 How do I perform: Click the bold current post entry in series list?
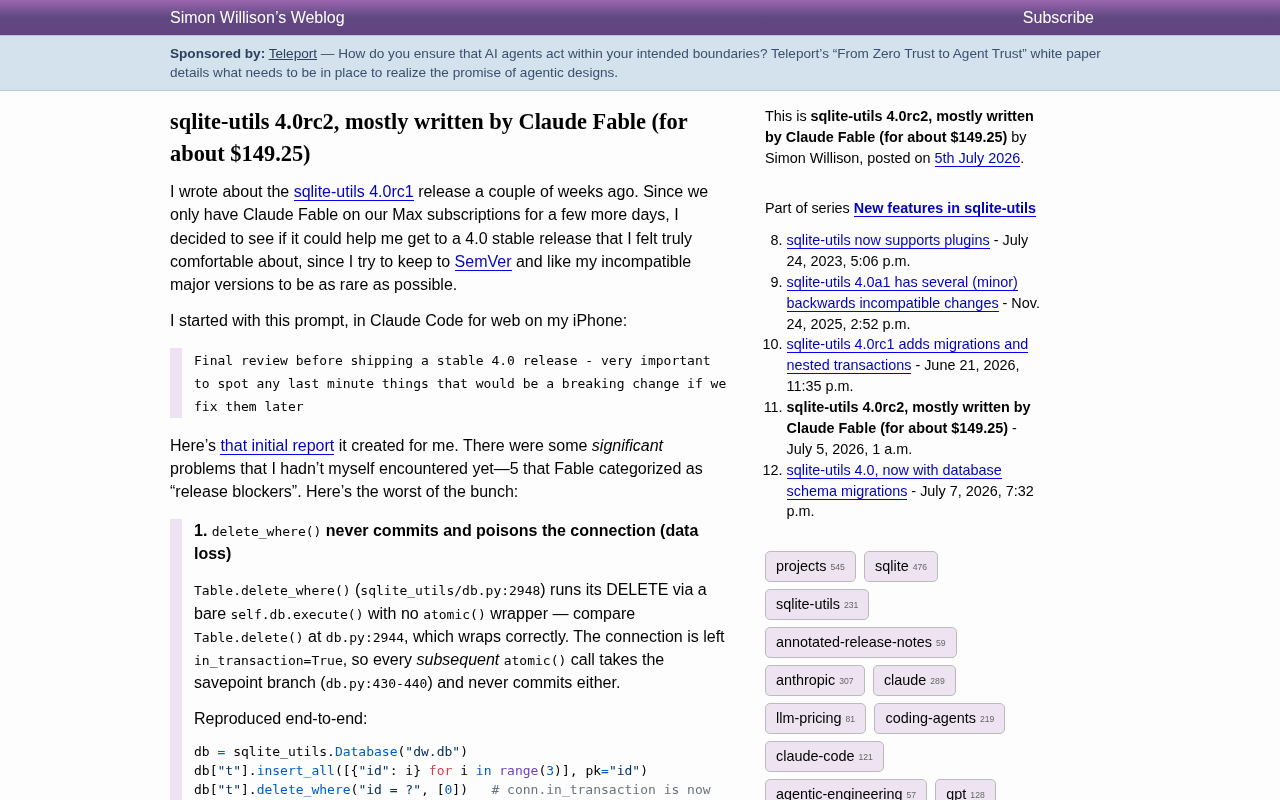pos(908,418)
